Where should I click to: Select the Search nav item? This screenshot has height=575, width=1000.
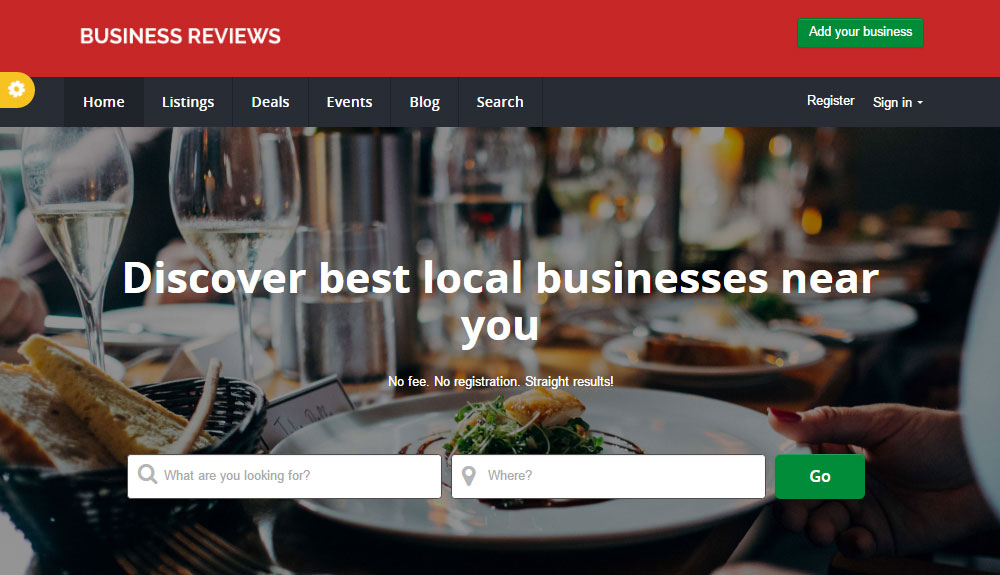(500, 102)
